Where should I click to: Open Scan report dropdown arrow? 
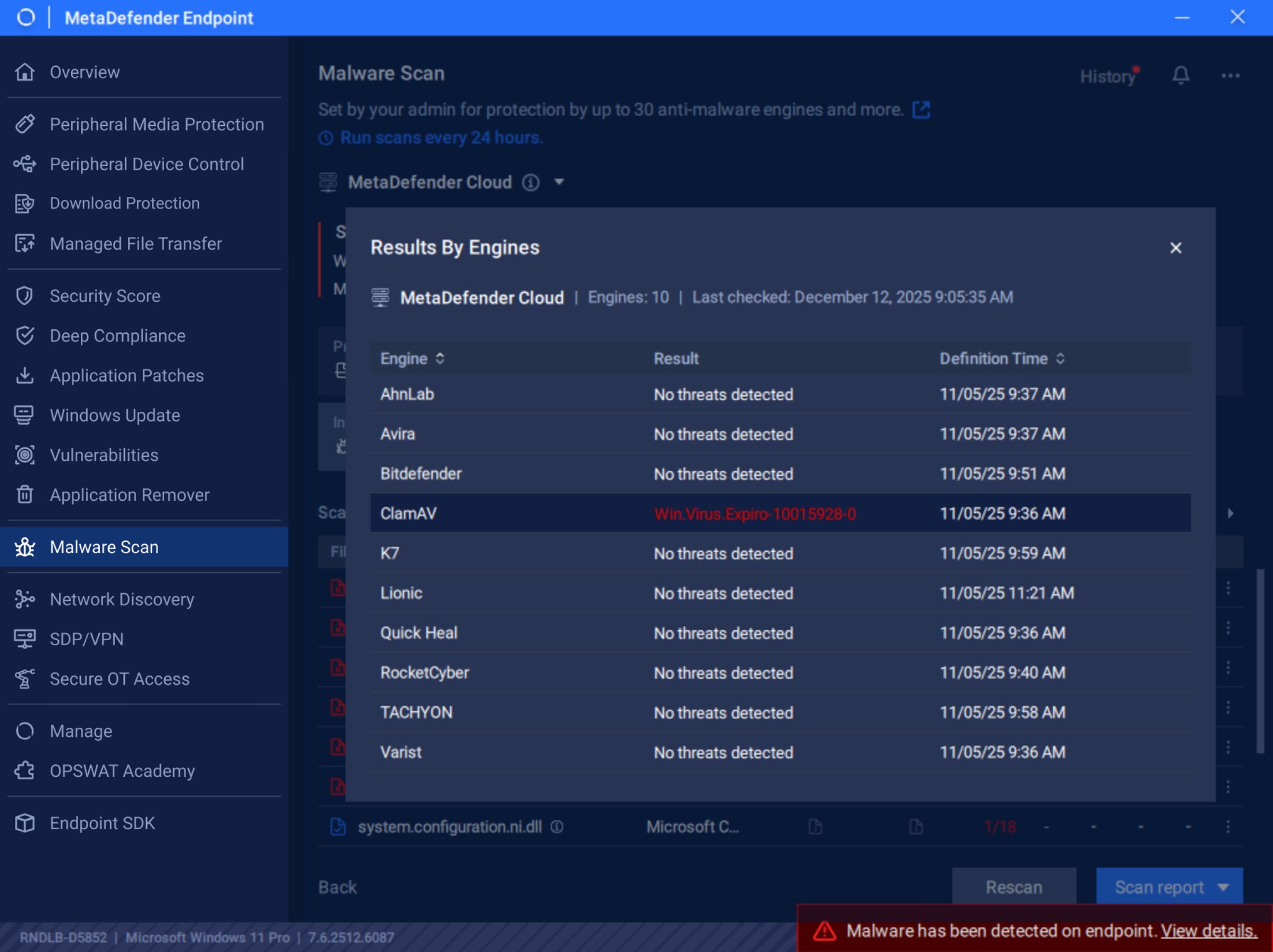coord(1223,888)
